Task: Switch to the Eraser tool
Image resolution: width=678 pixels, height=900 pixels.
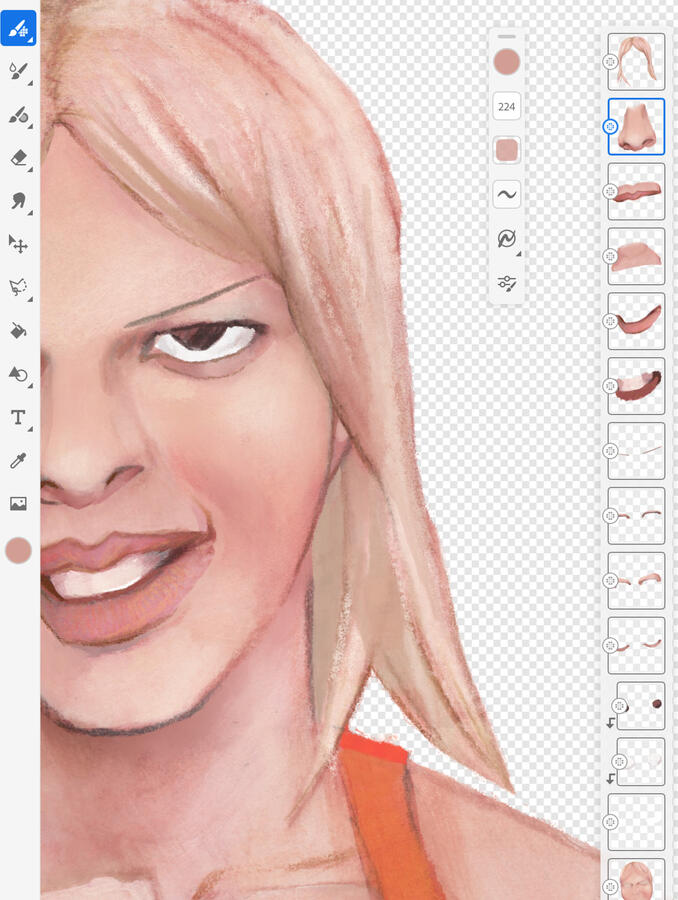Action: point(18,158)
